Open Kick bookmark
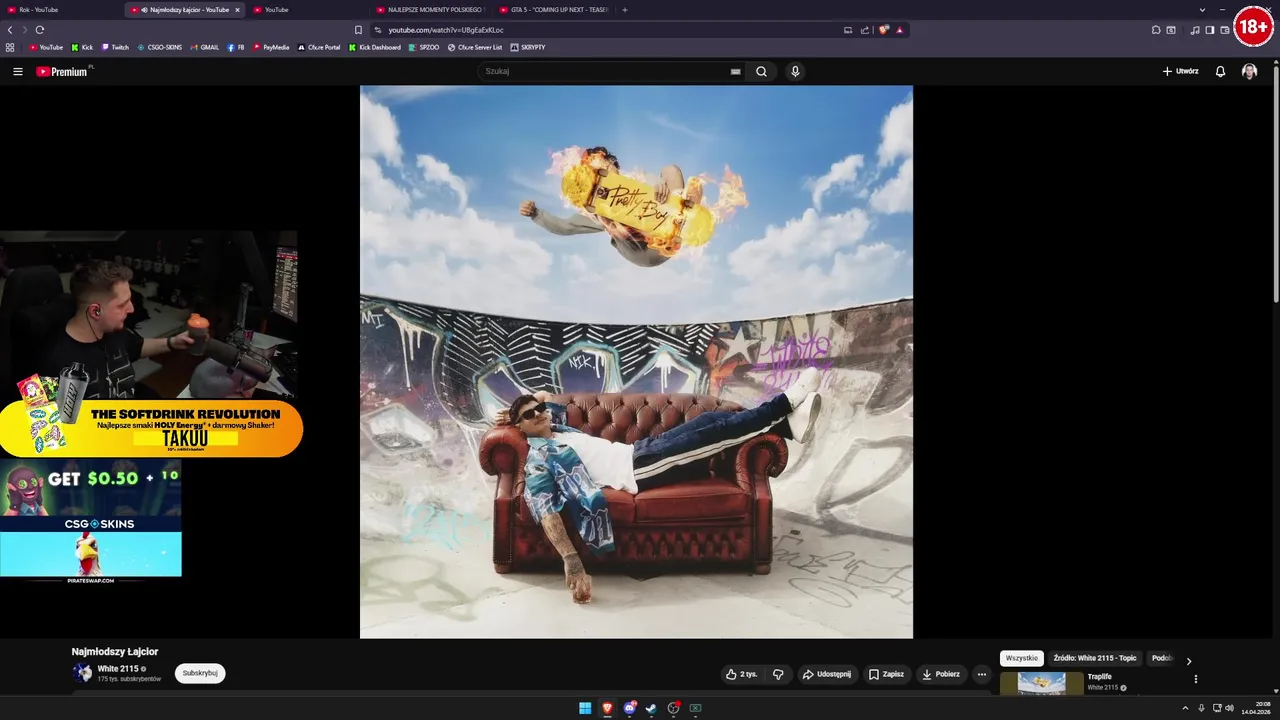 tap(82, 47)
